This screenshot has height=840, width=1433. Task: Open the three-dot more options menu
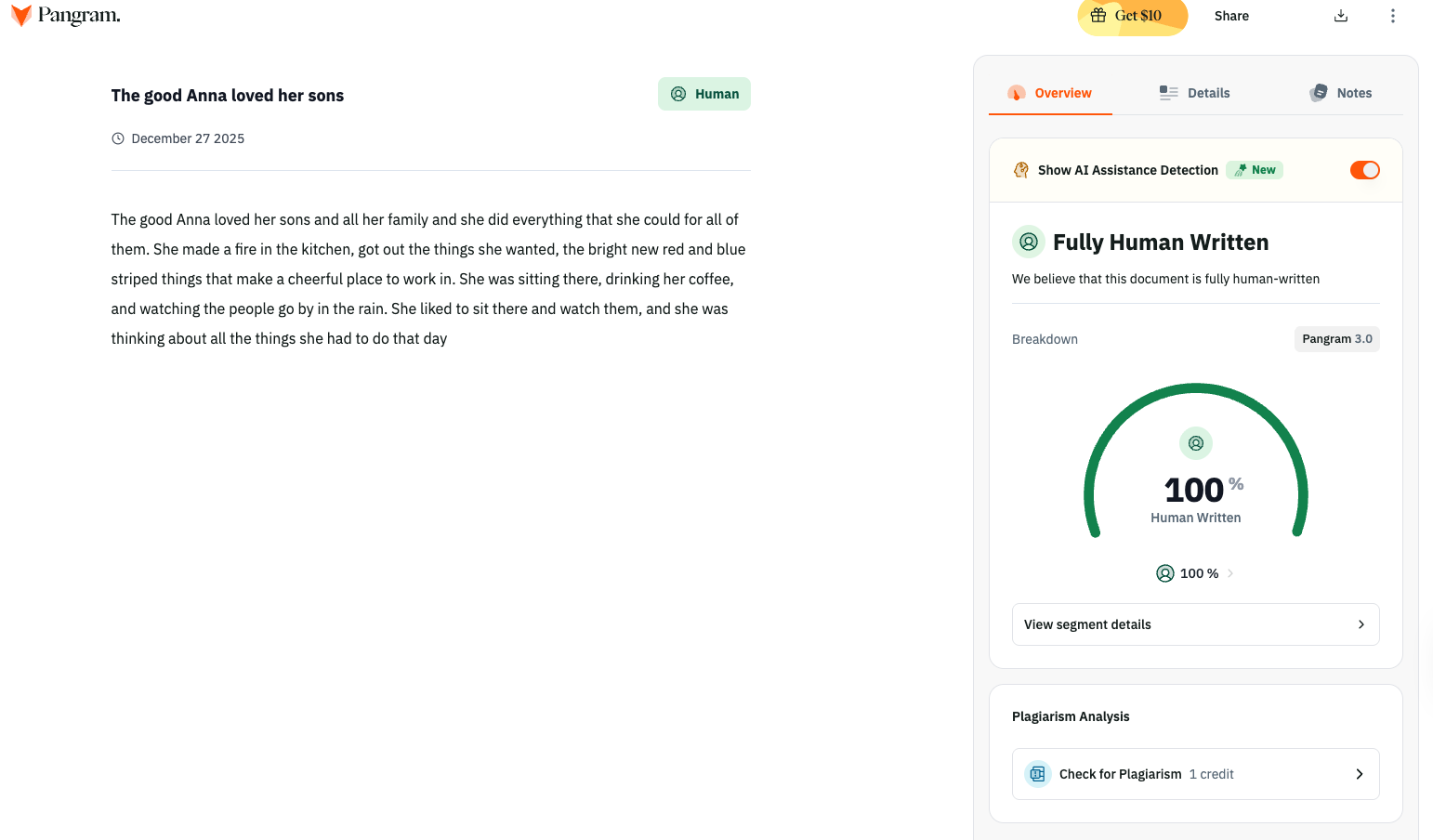[x=1392, y=16]
